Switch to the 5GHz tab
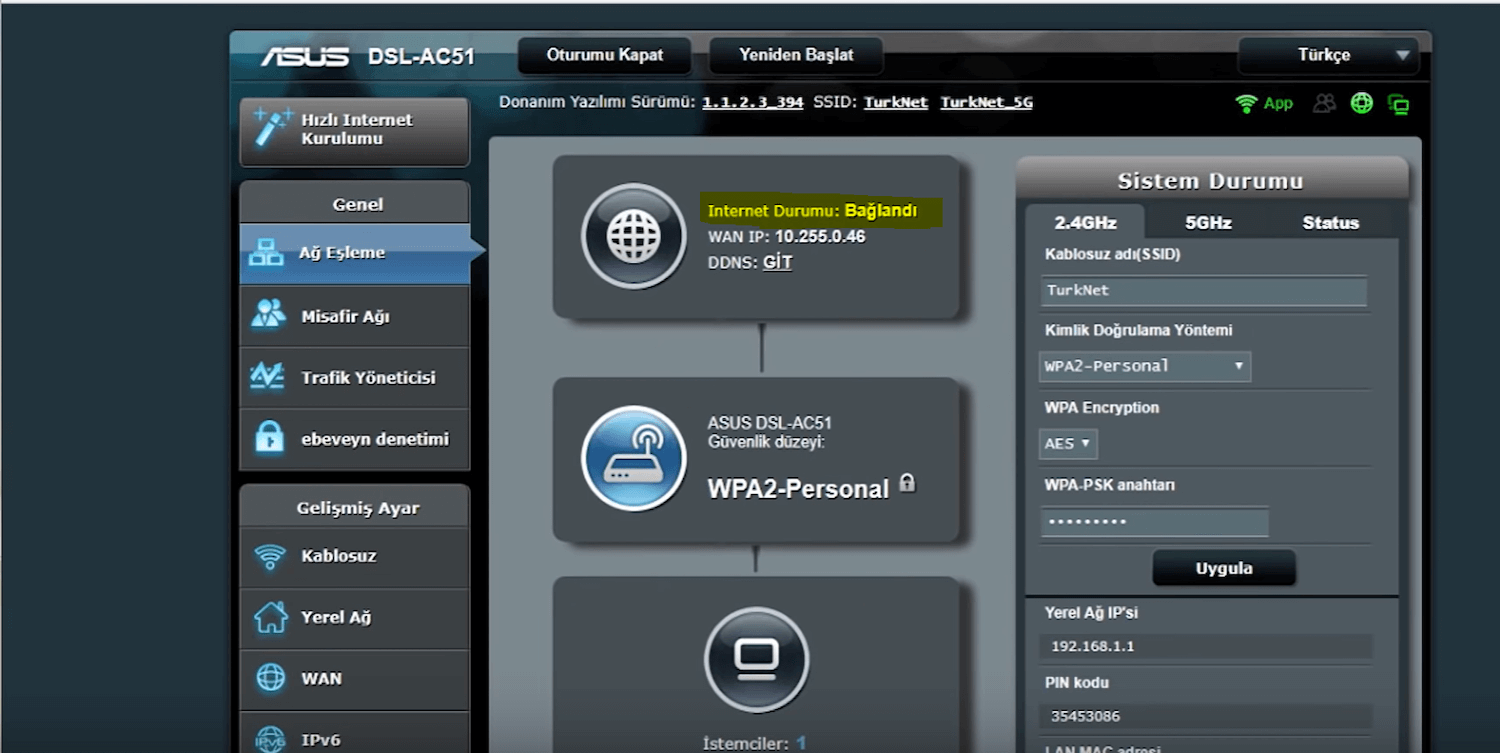The image size is (1500, 753). (x=1207, y=223)
